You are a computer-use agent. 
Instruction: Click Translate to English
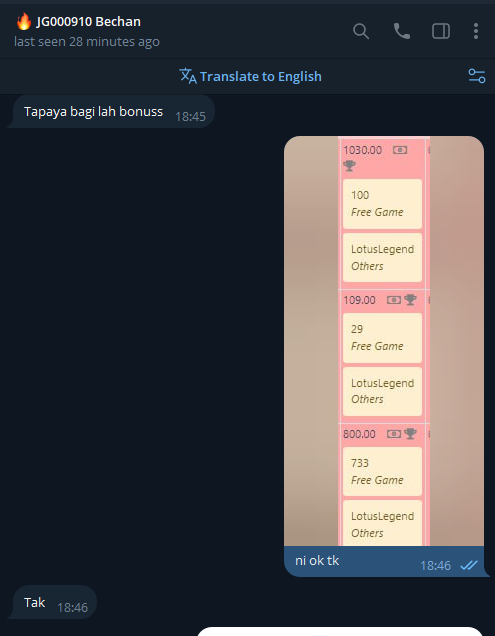coord(261,76)
